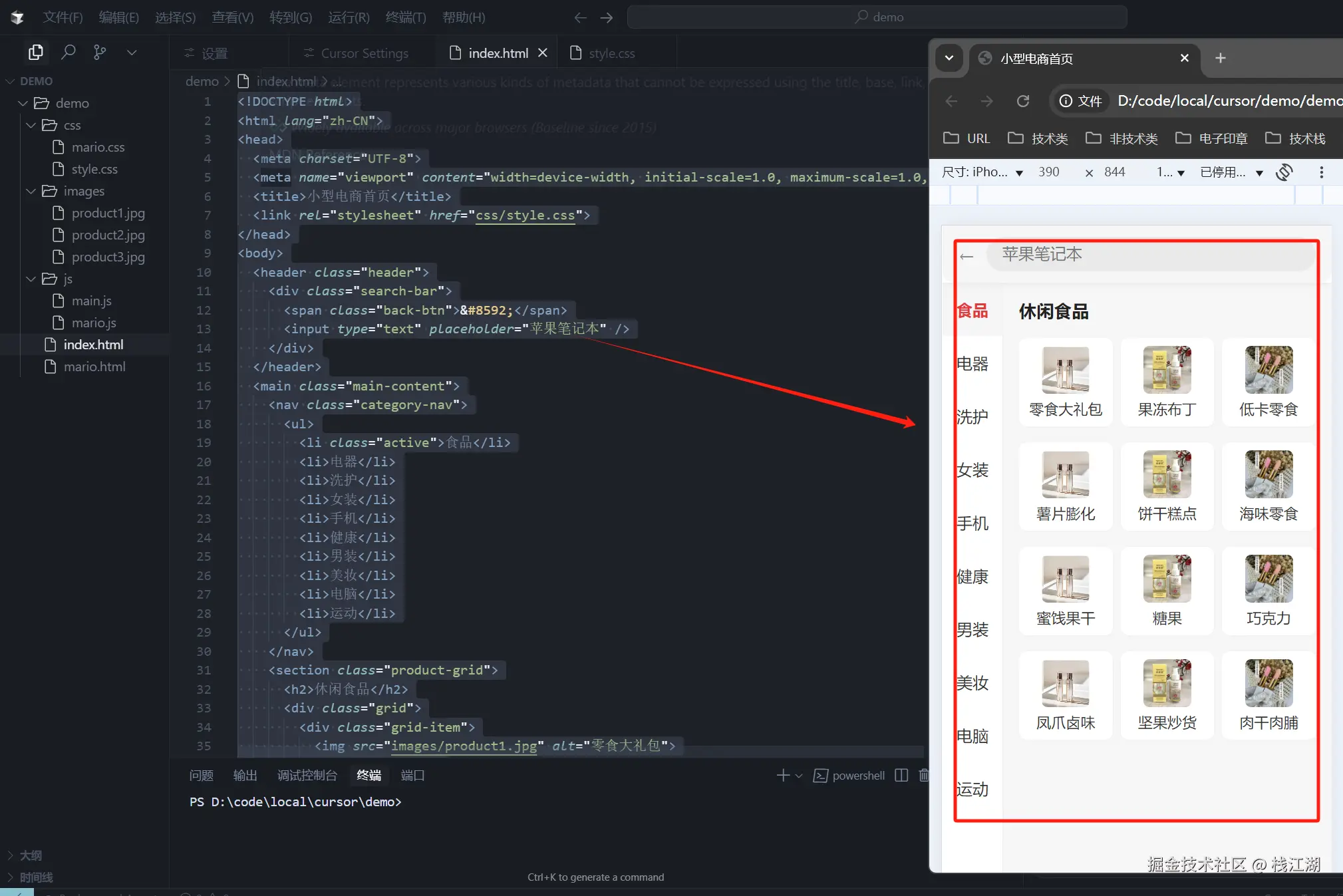This screenshot has width=1343, height=896.
Task: Open the Source Control branch icon
Action: [100, 52]
